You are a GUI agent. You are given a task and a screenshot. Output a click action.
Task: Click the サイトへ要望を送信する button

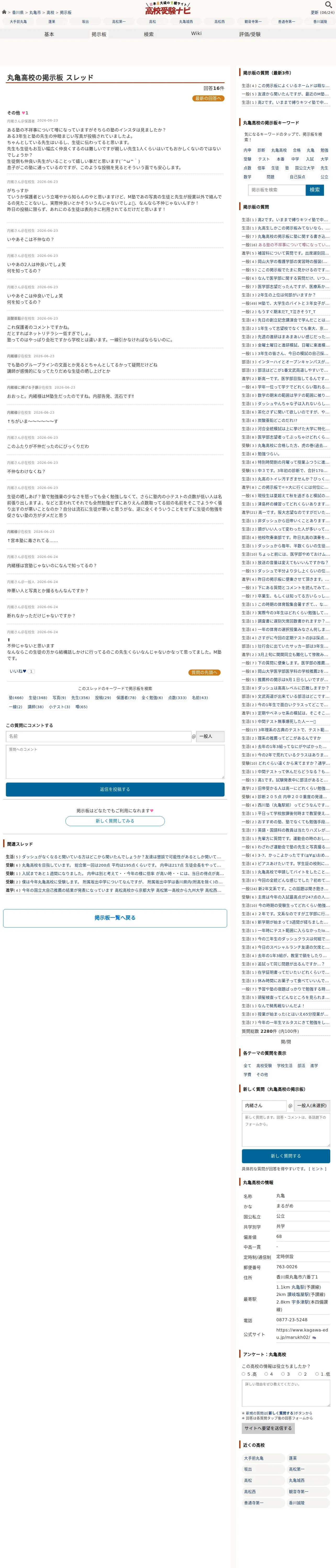268,1428
